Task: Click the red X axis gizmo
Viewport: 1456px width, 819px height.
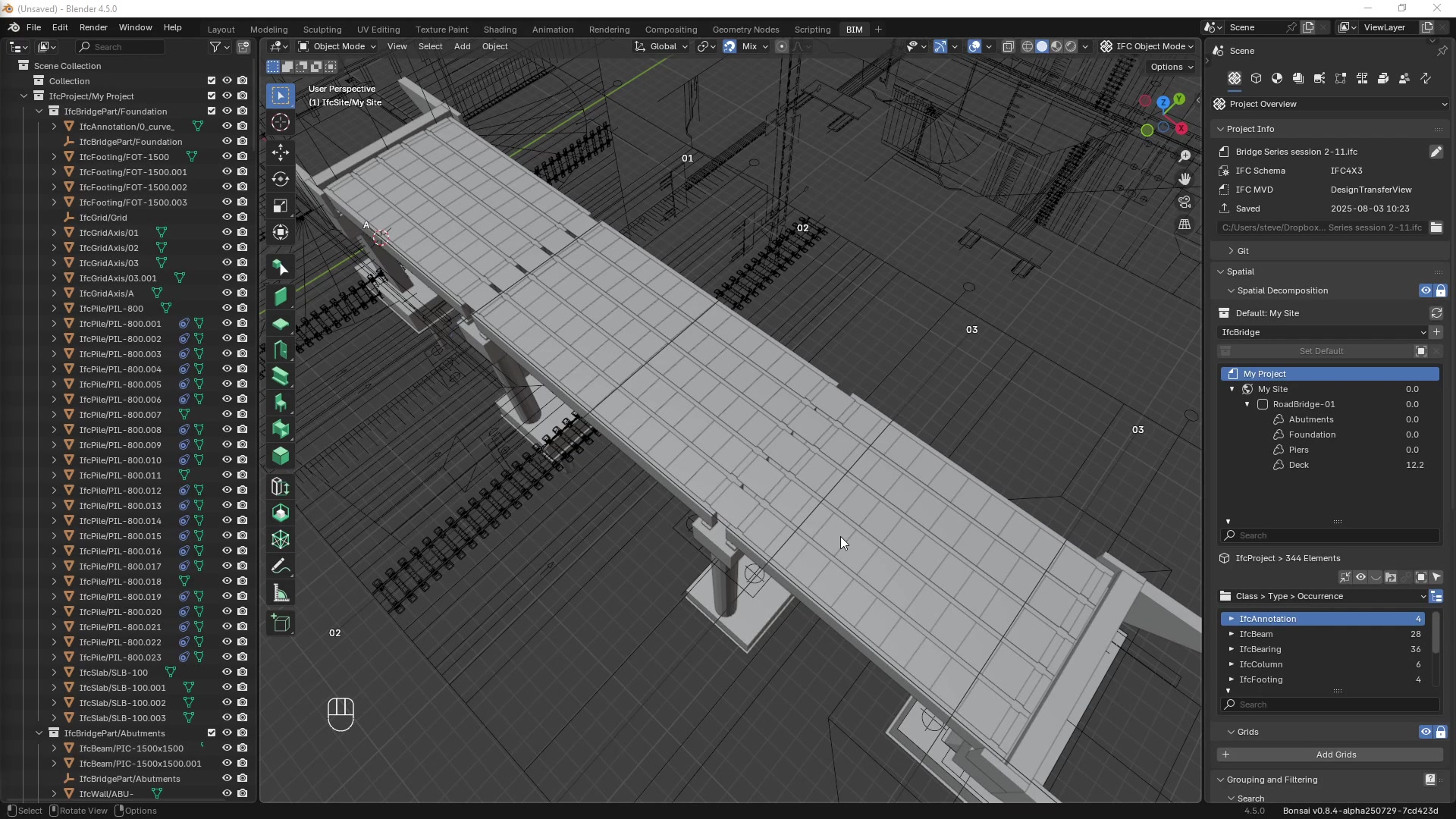Action: point(1181,129)
